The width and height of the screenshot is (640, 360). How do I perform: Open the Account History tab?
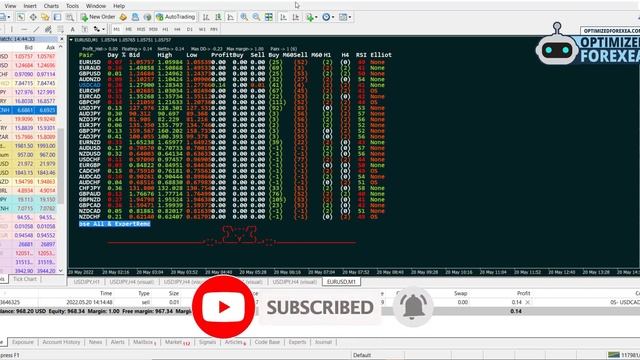(61, 342)
